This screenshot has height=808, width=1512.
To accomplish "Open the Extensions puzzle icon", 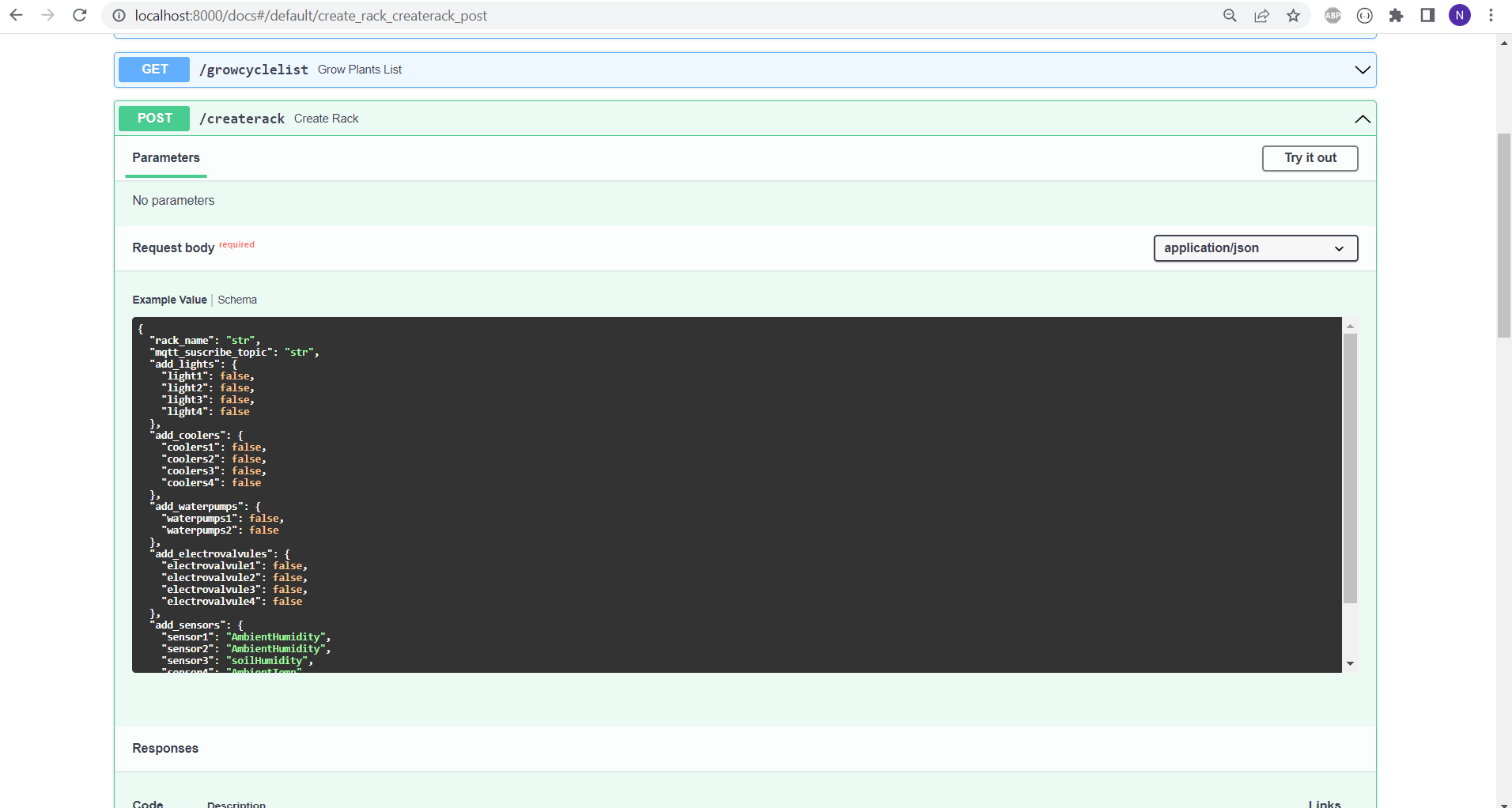I will click(1396, 16).
